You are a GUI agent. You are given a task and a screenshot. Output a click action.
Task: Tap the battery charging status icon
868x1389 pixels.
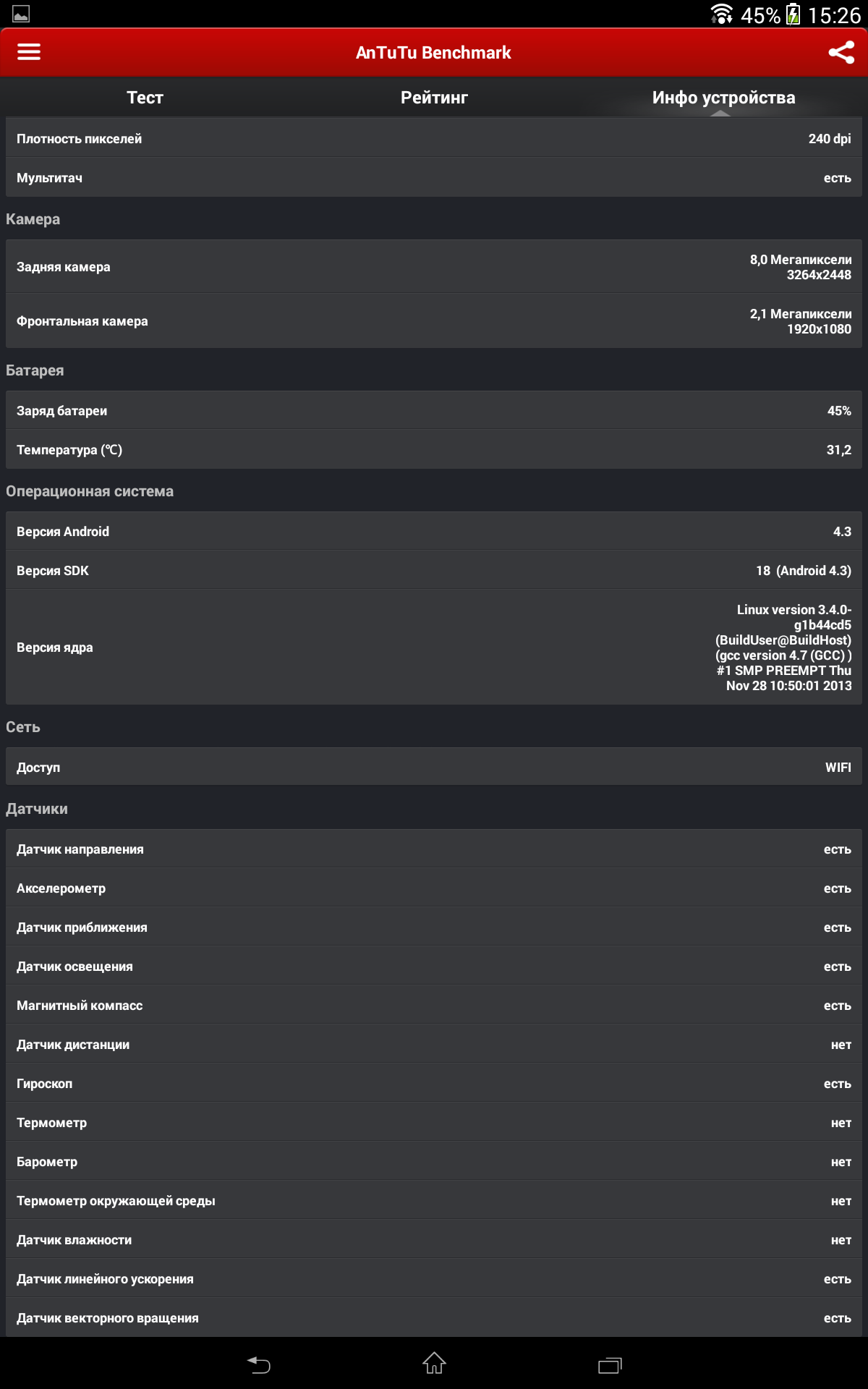point(793,14)
